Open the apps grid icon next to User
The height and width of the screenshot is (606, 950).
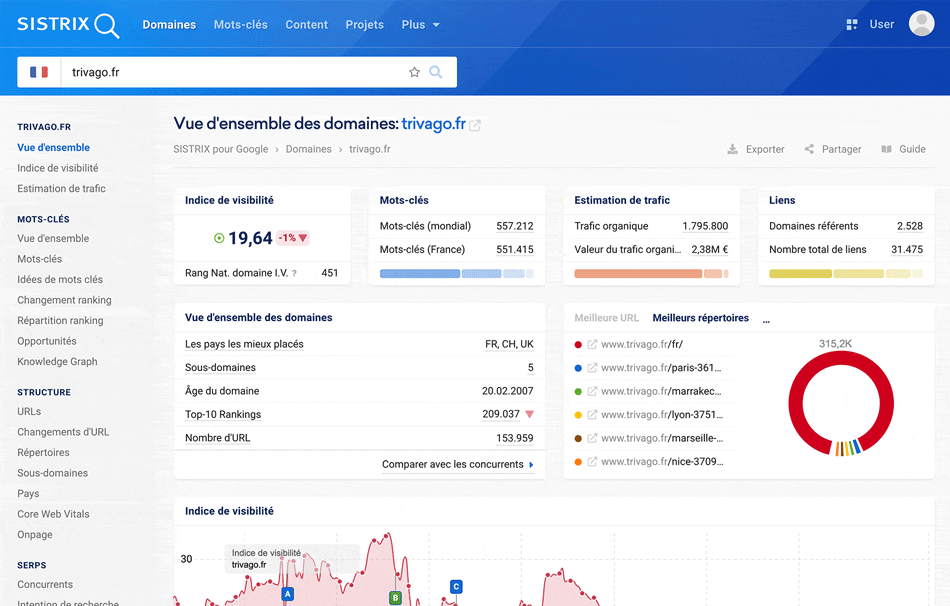852,24
